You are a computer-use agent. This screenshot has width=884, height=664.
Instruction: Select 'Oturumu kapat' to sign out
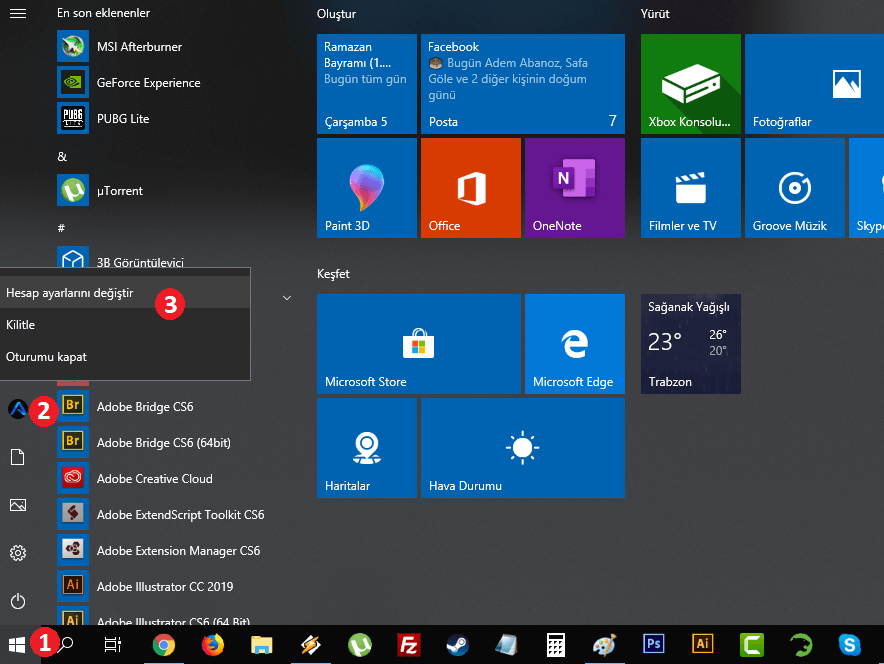46,357
